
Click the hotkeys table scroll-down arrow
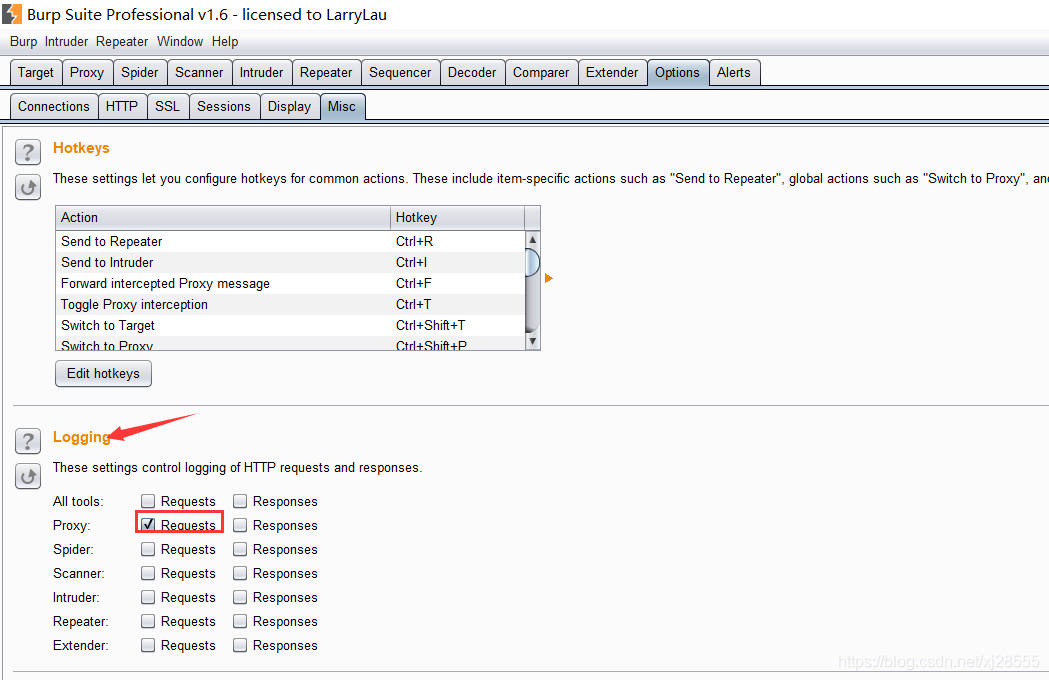(x=533, y=341)
